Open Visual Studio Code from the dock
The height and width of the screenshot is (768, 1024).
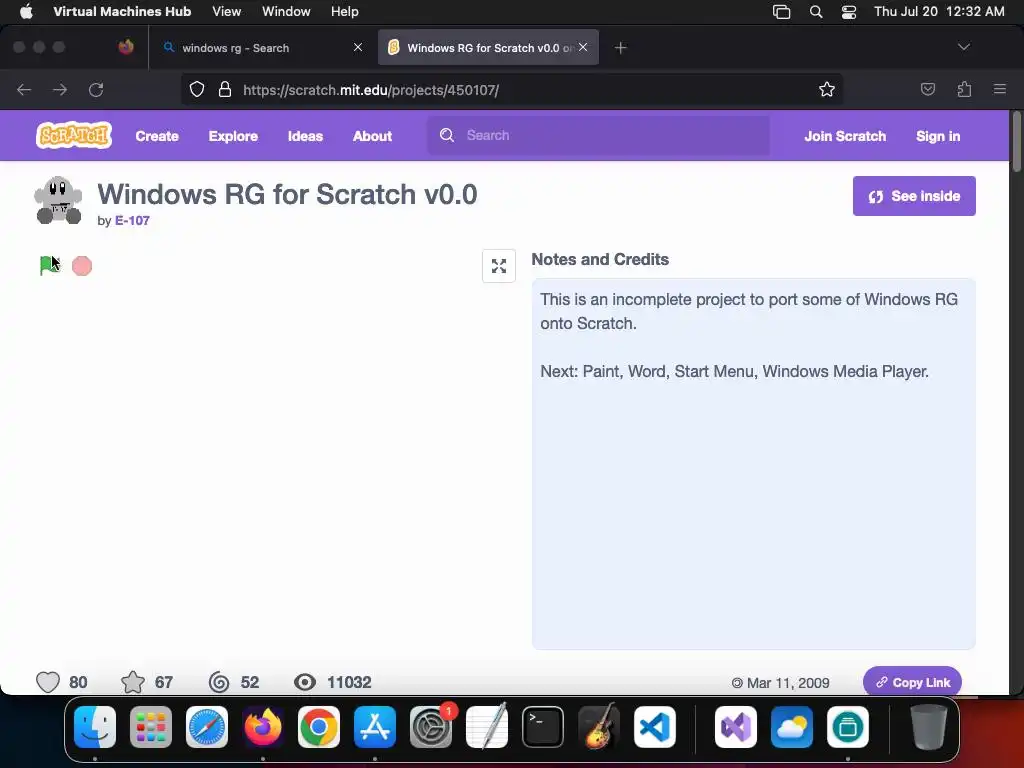[x=655, y=727]
